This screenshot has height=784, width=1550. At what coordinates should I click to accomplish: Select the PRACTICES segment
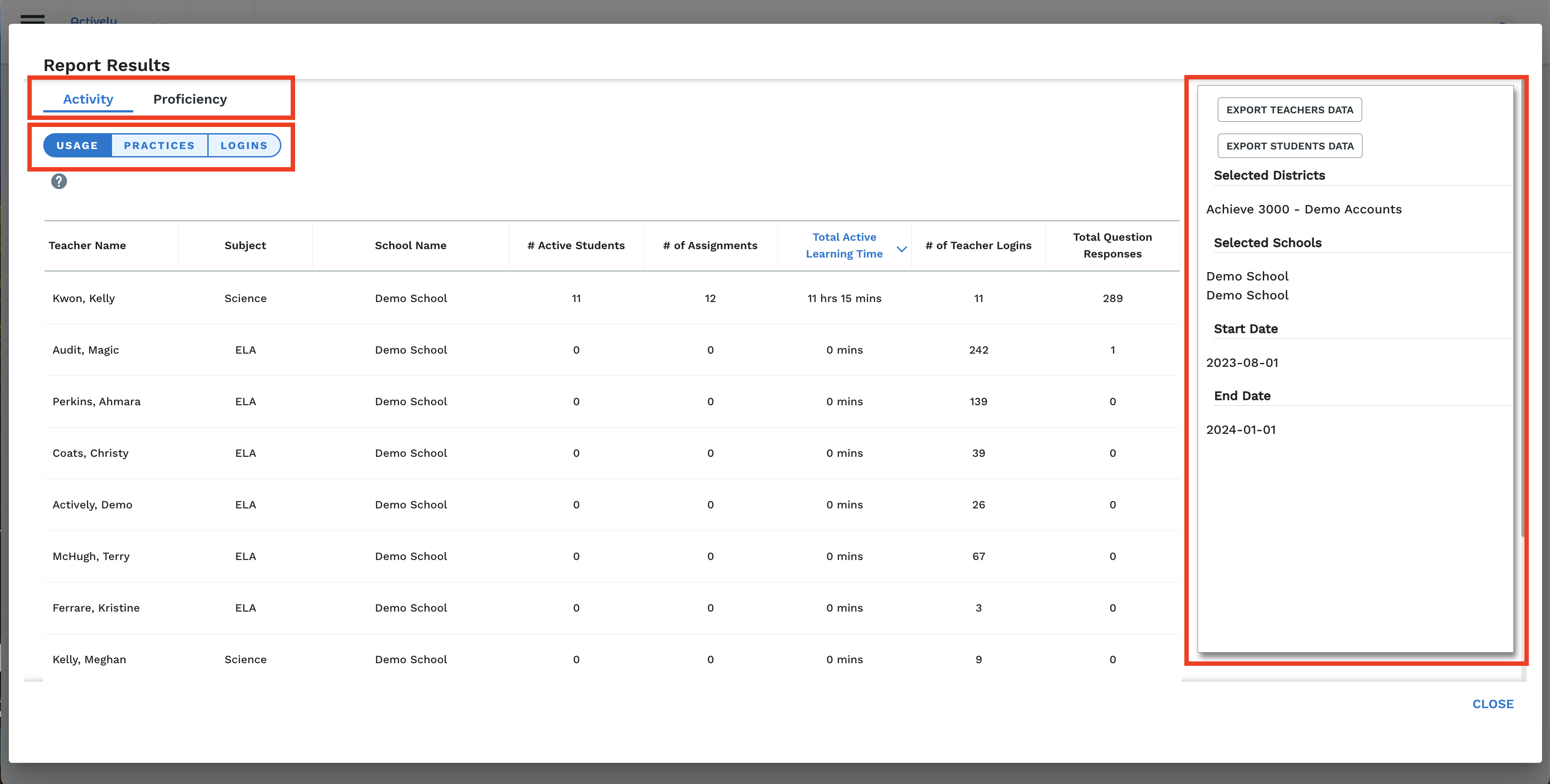point(159,146)
